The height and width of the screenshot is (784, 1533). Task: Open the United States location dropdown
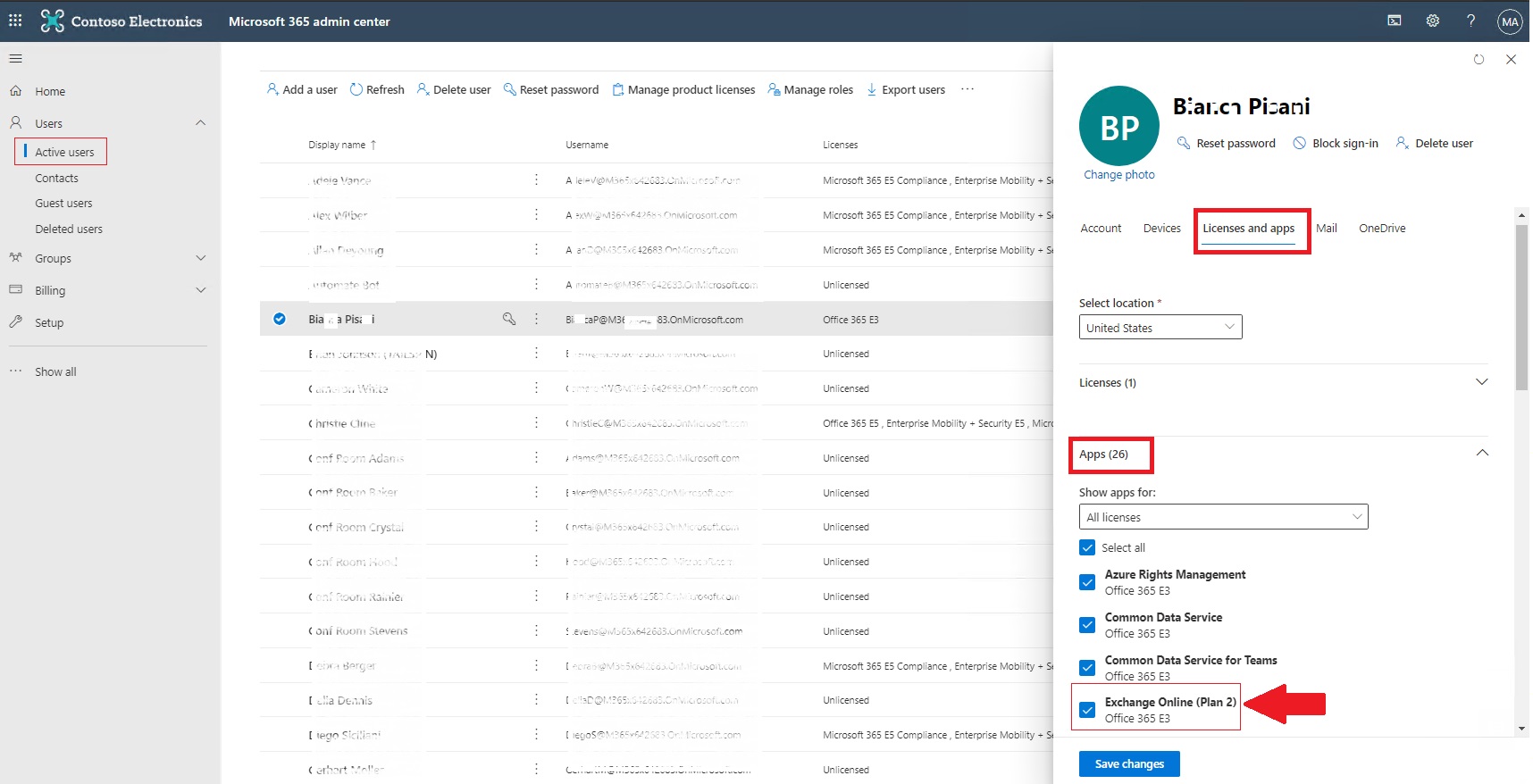(x=1160, y=327)
